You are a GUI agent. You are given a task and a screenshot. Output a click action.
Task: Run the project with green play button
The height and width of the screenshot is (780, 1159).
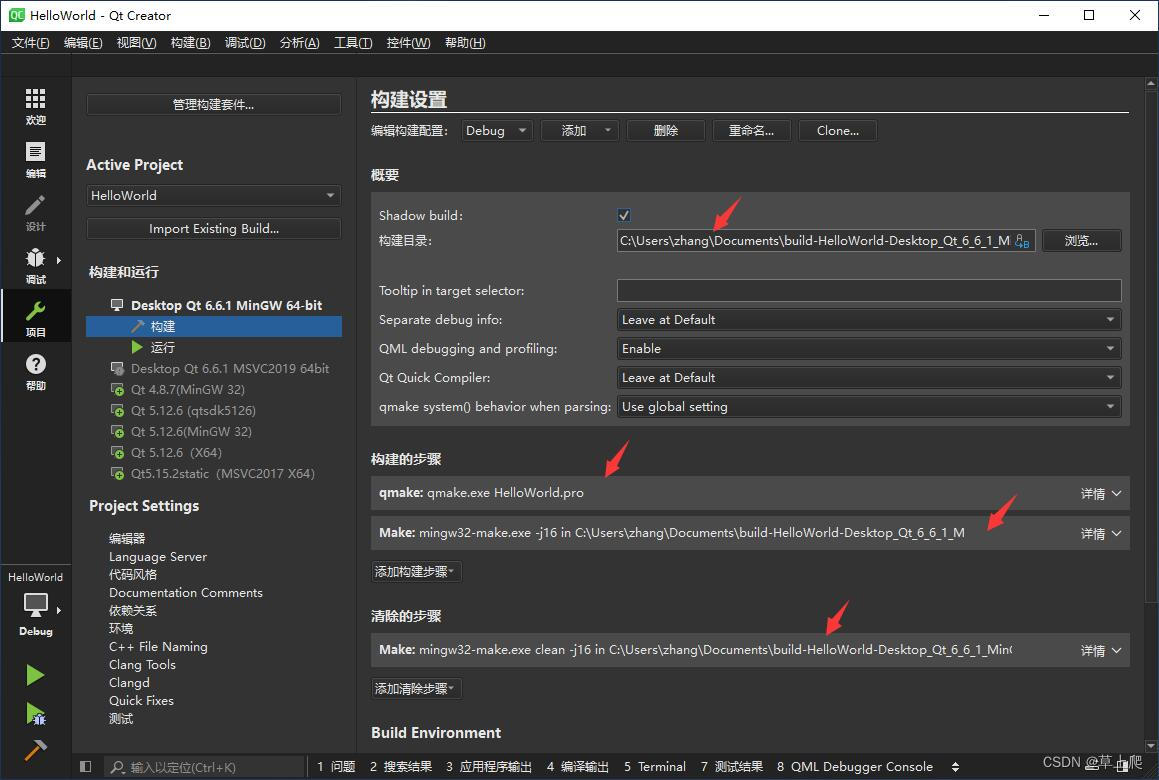pos(35,674)
